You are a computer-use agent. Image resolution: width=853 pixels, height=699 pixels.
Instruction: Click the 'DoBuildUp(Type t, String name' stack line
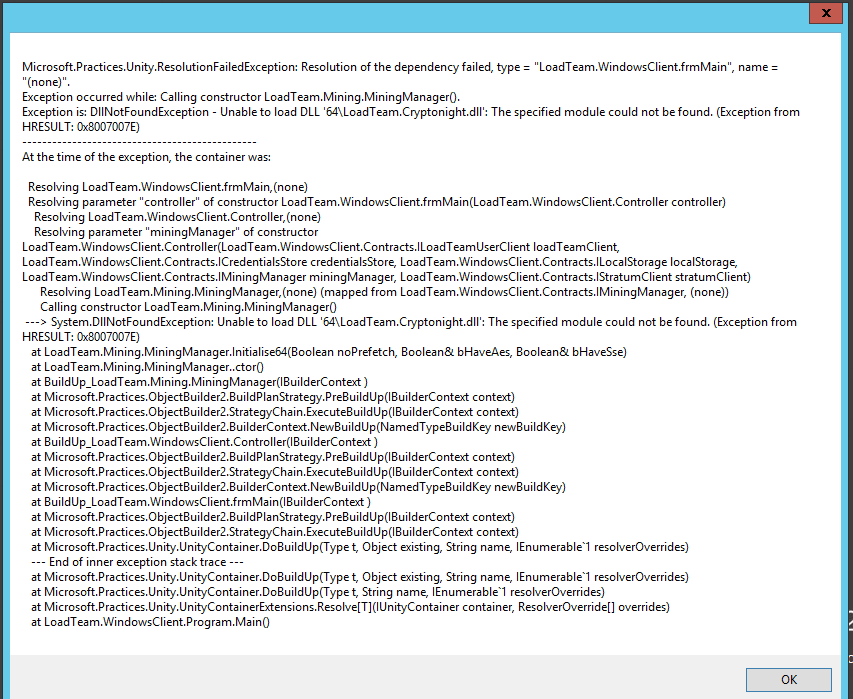(318, 592)
